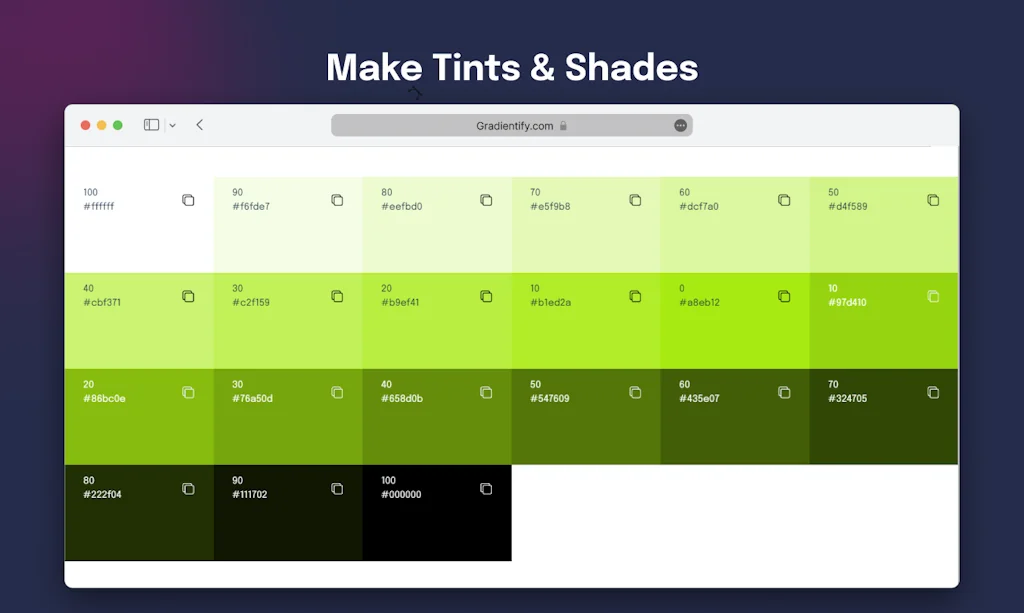Click the padlock icon next to Gradientify.com
Image resolution: width=1024 pixels, height=613 pixels.
563,125
